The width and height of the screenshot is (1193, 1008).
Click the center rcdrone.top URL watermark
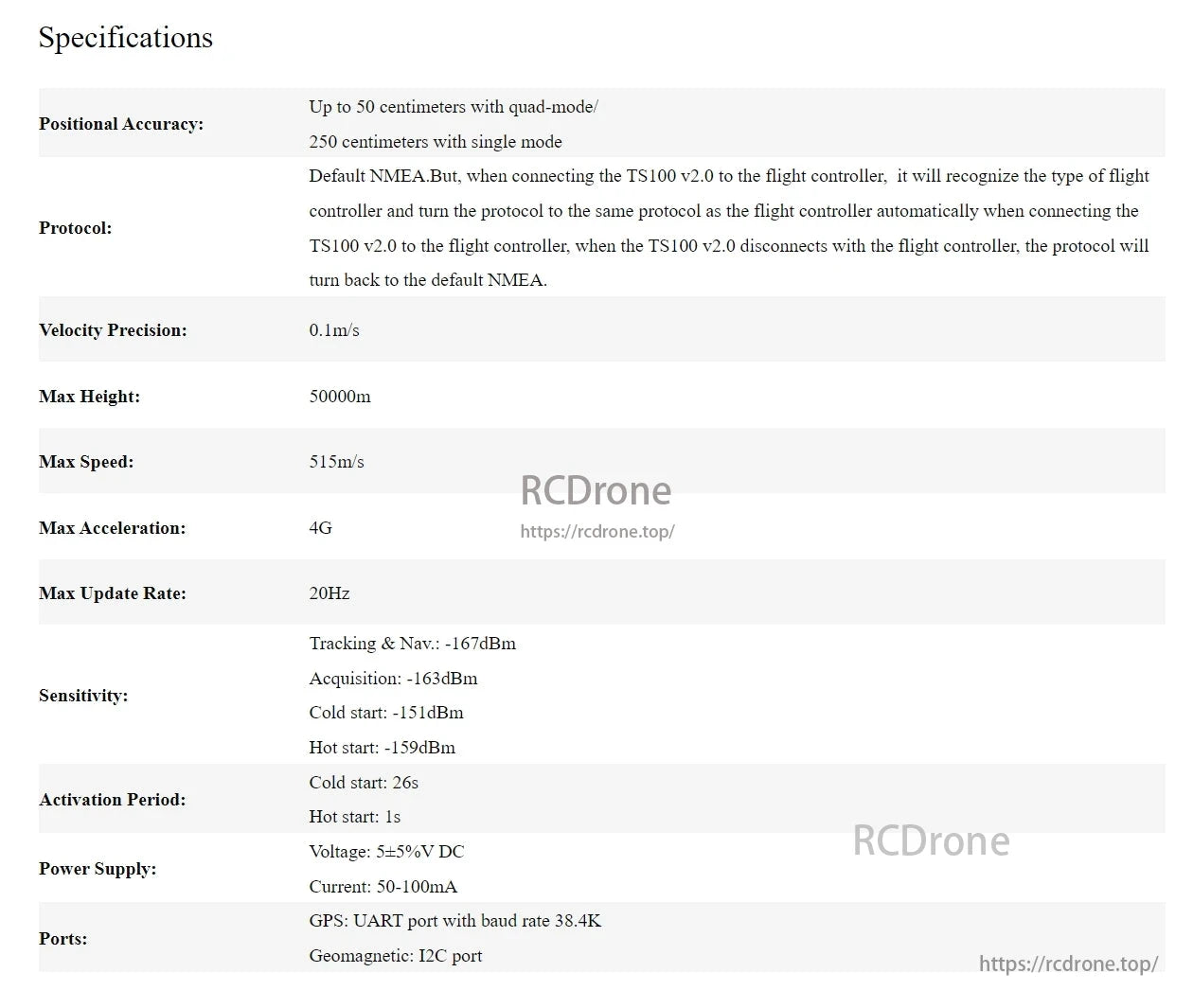tap(596, 532)
